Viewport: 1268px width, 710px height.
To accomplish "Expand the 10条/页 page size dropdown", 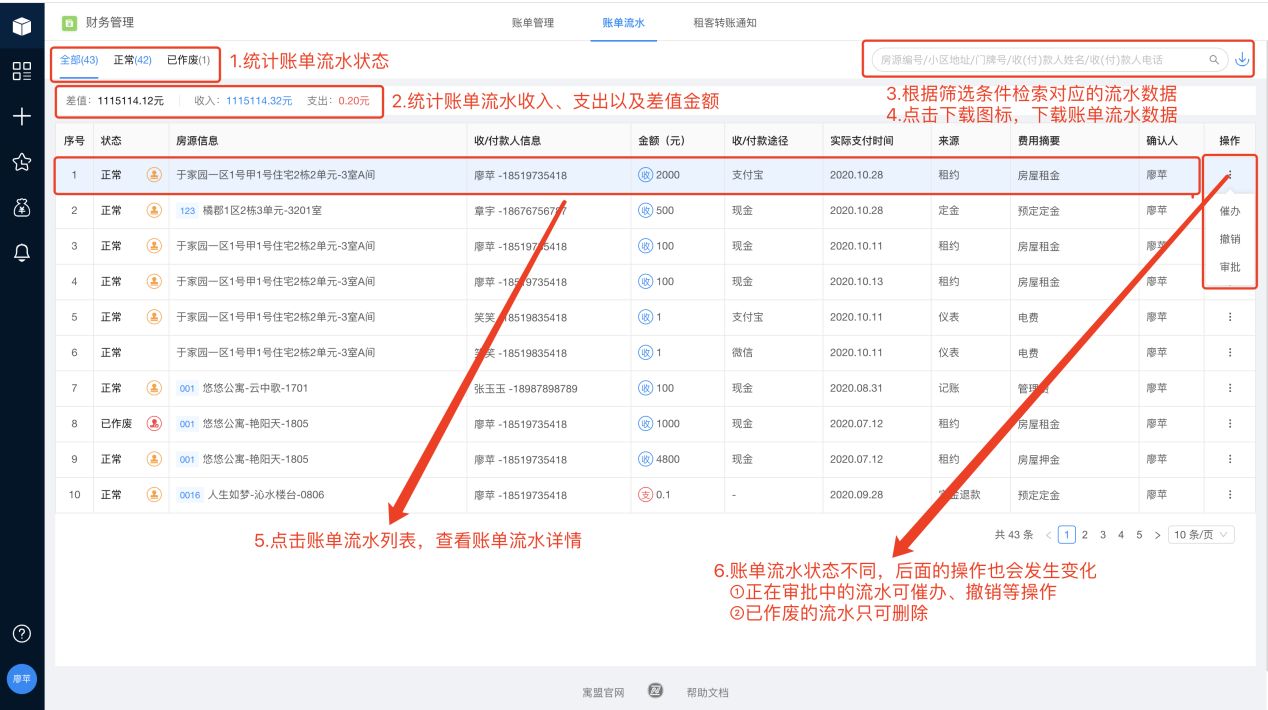I will point(1201,535).
